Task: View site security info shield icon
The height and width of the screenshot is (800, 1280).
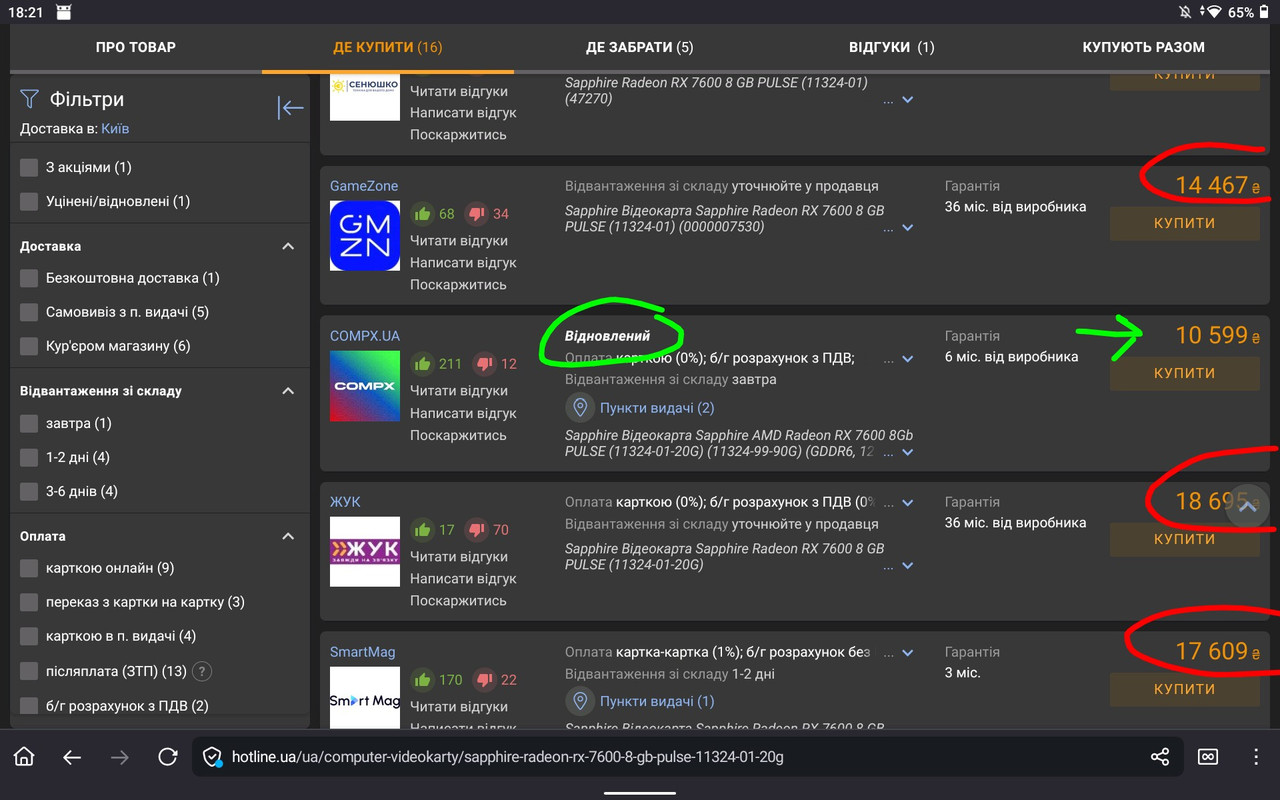Action: coord(213,757)
